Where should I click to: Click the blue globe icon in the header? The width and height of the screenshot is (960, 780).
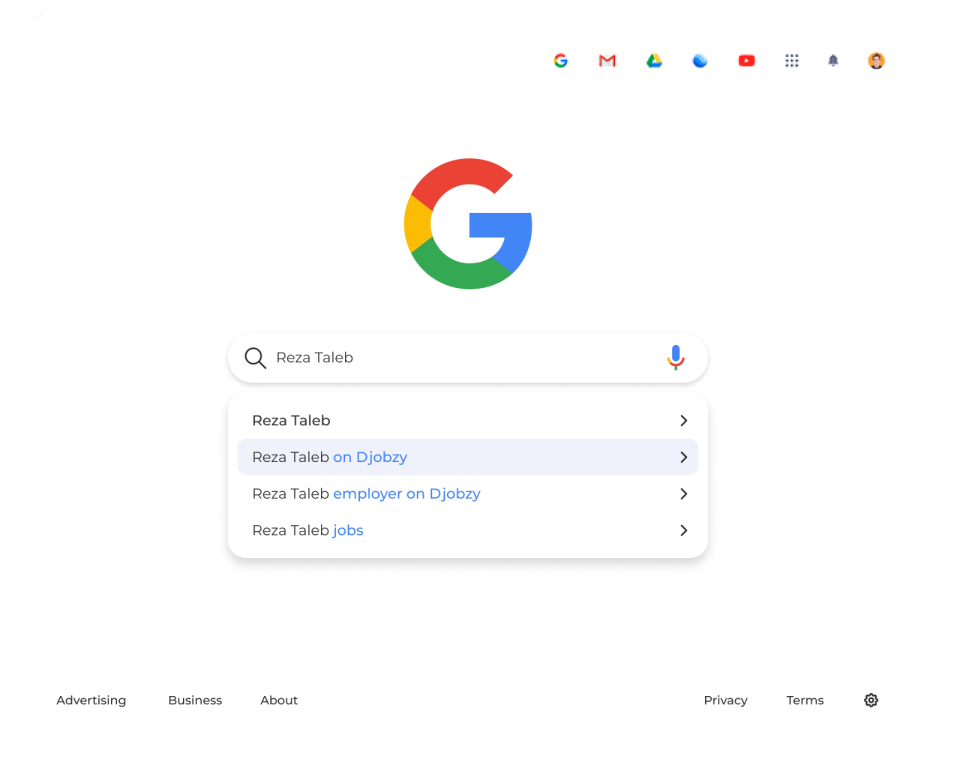700,61
